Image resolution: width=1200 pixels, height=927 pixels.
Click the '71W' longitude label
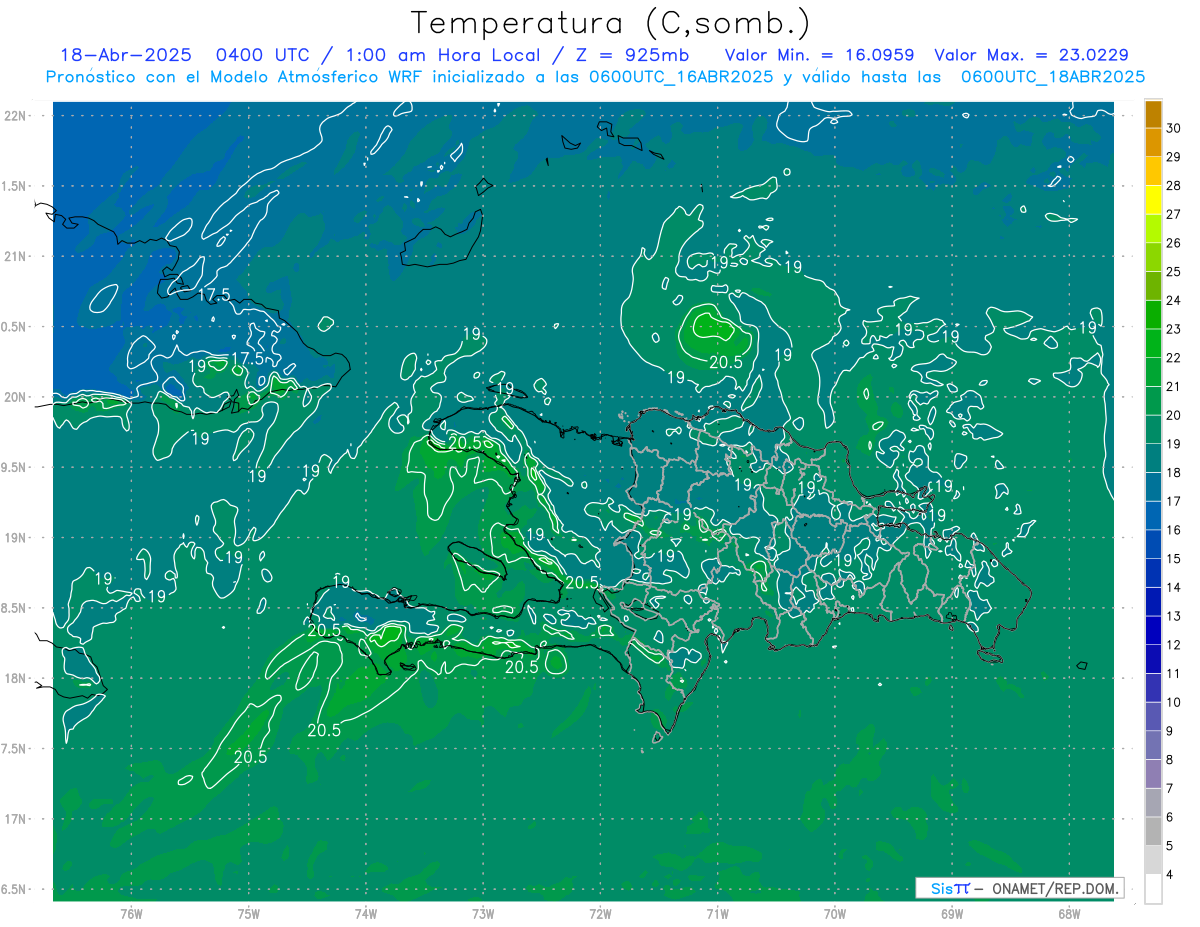coord(717,913)
